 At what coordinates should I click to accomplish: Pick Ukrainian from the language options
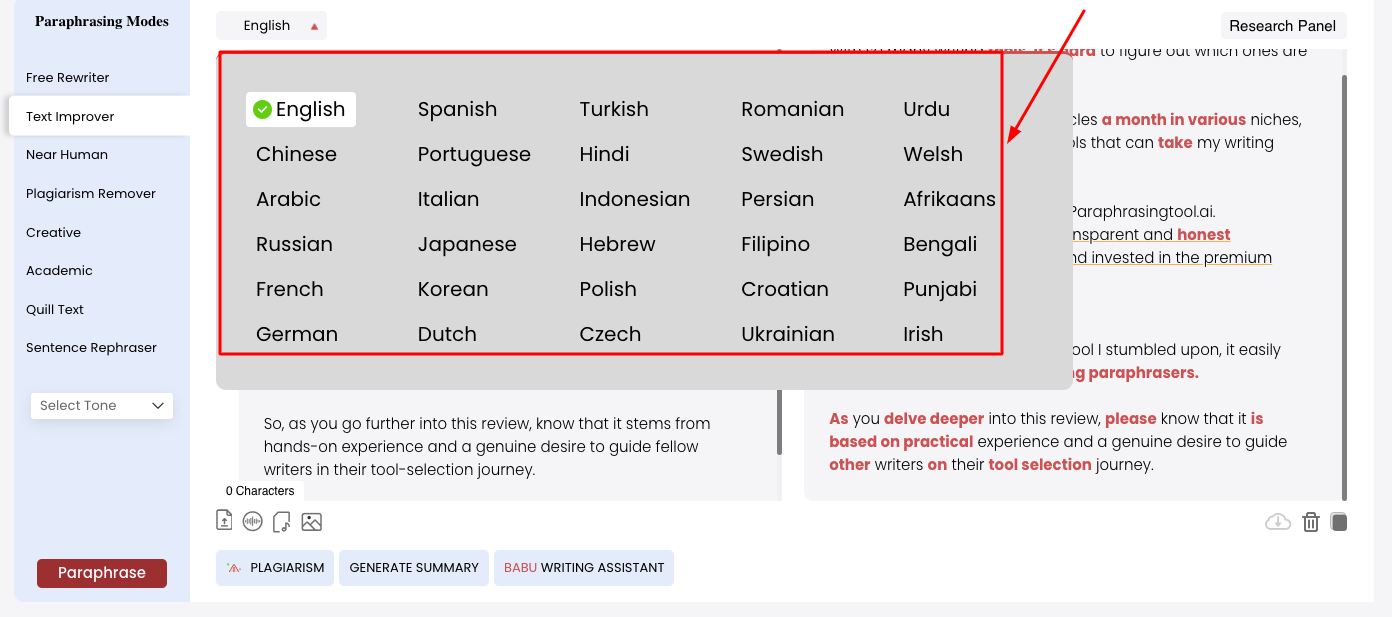coord(787,334)
